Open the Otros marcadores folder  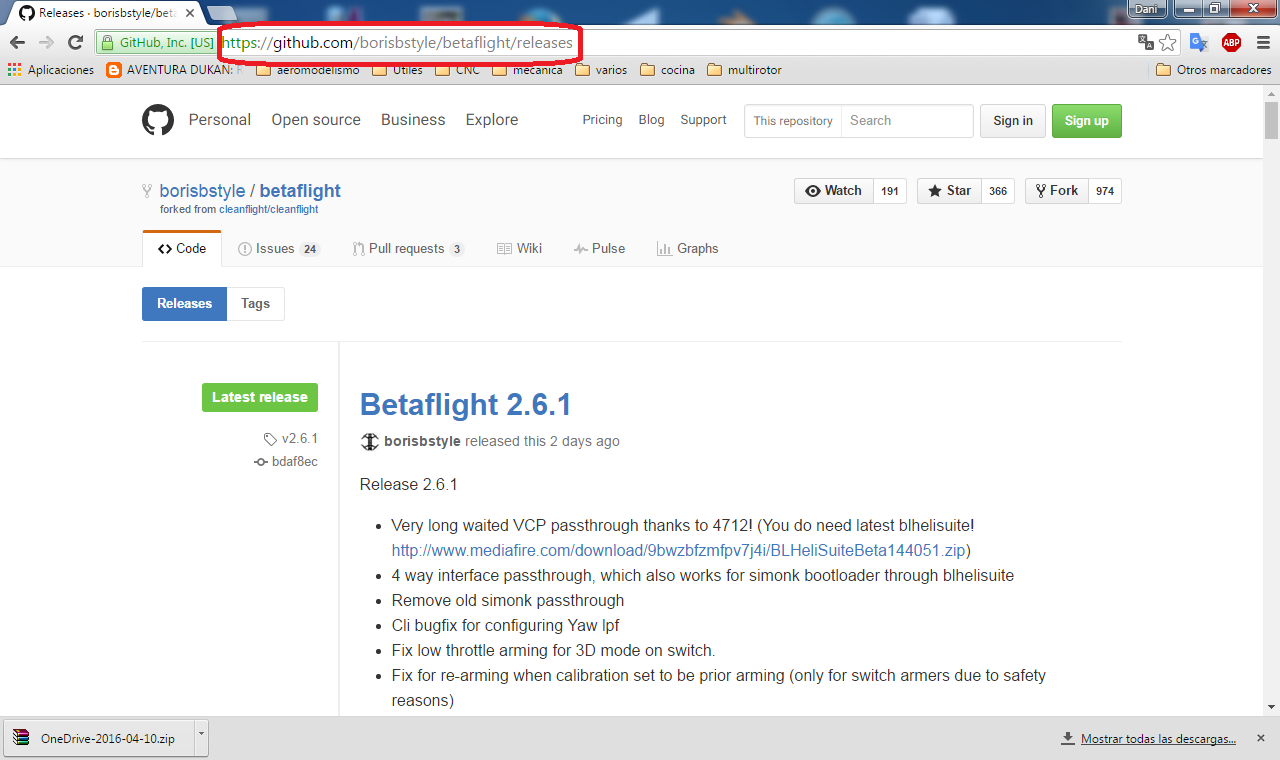pyautogui.click(x=1214, y=70)
